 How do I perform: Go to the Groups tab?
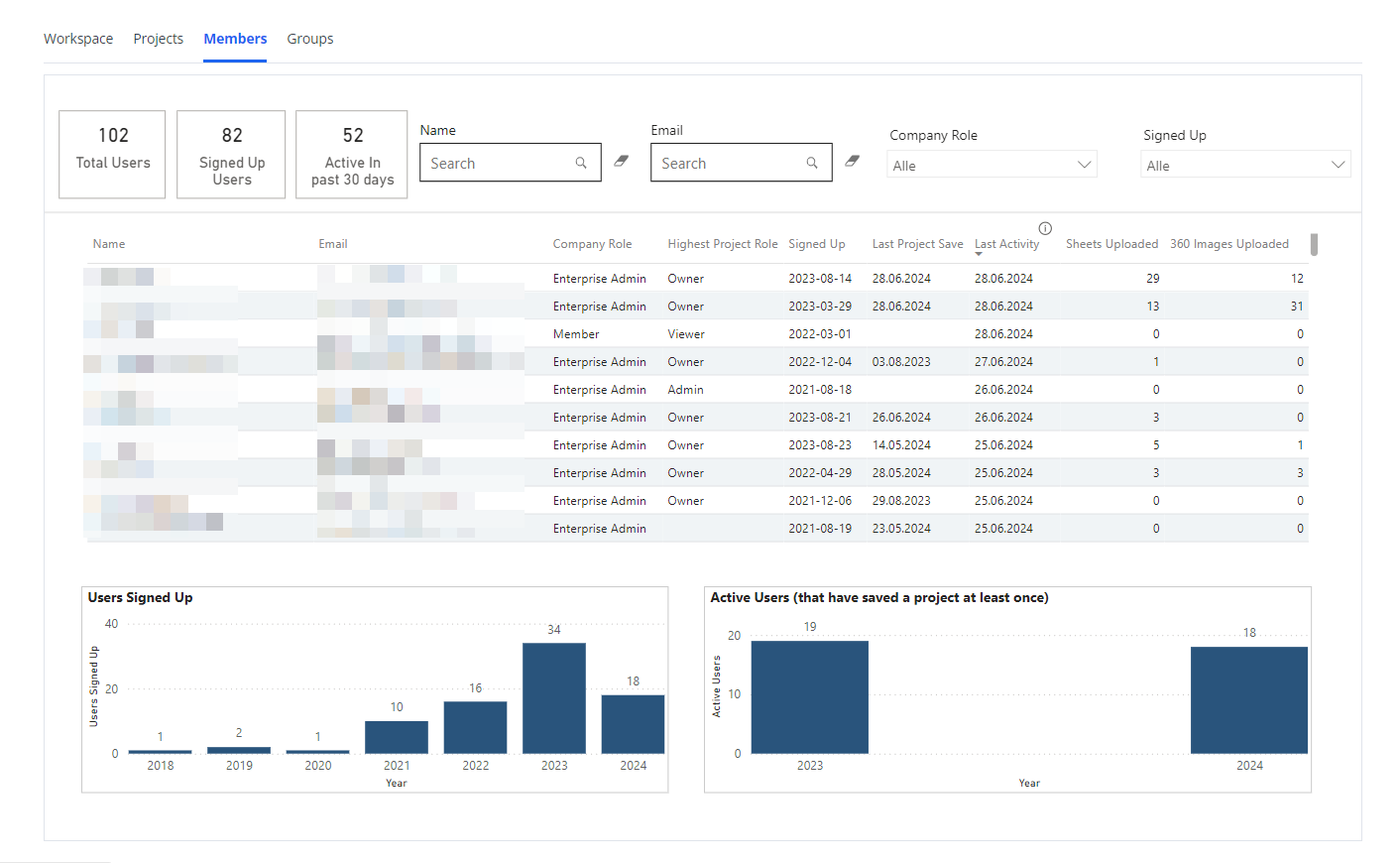[x=310, y=39]
